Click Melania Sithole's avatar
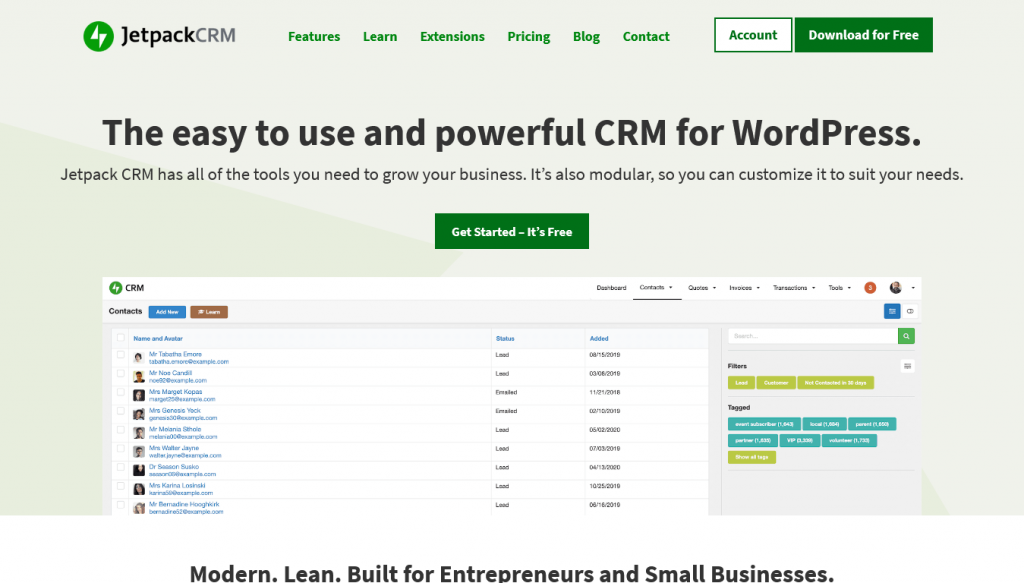 click(x=138, y=433)
